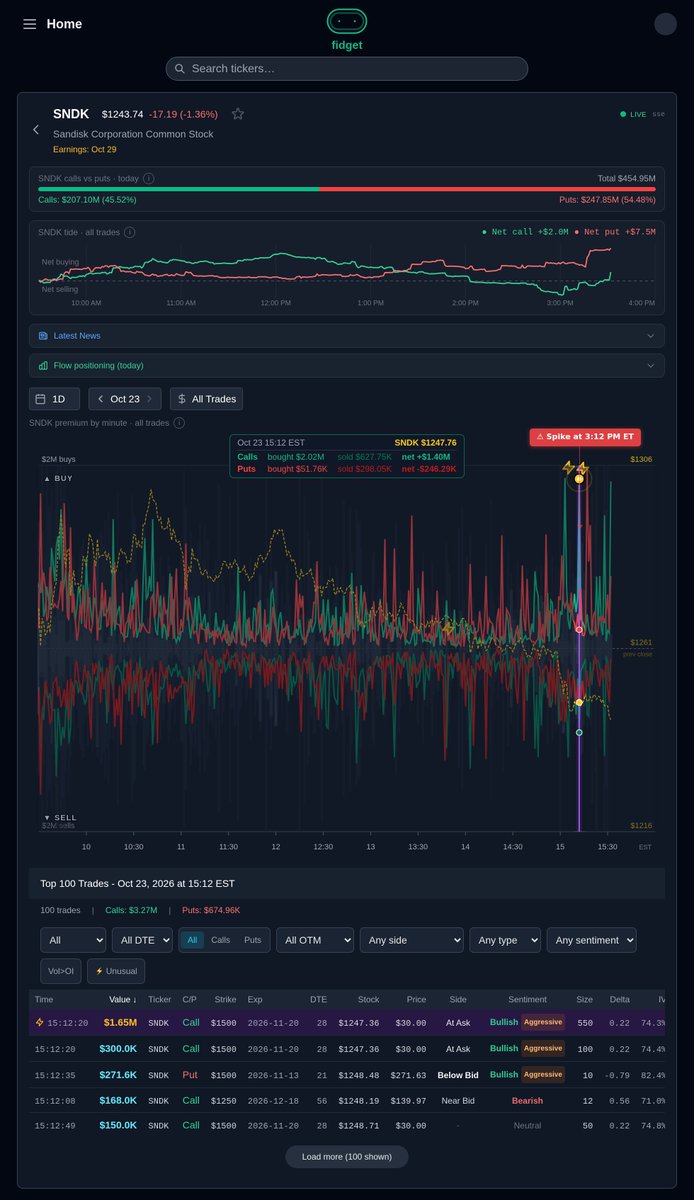This screenshot has width=694, height=1200.
Task: Go to previous day before Oct 23
Action: (x=100, y=399)
